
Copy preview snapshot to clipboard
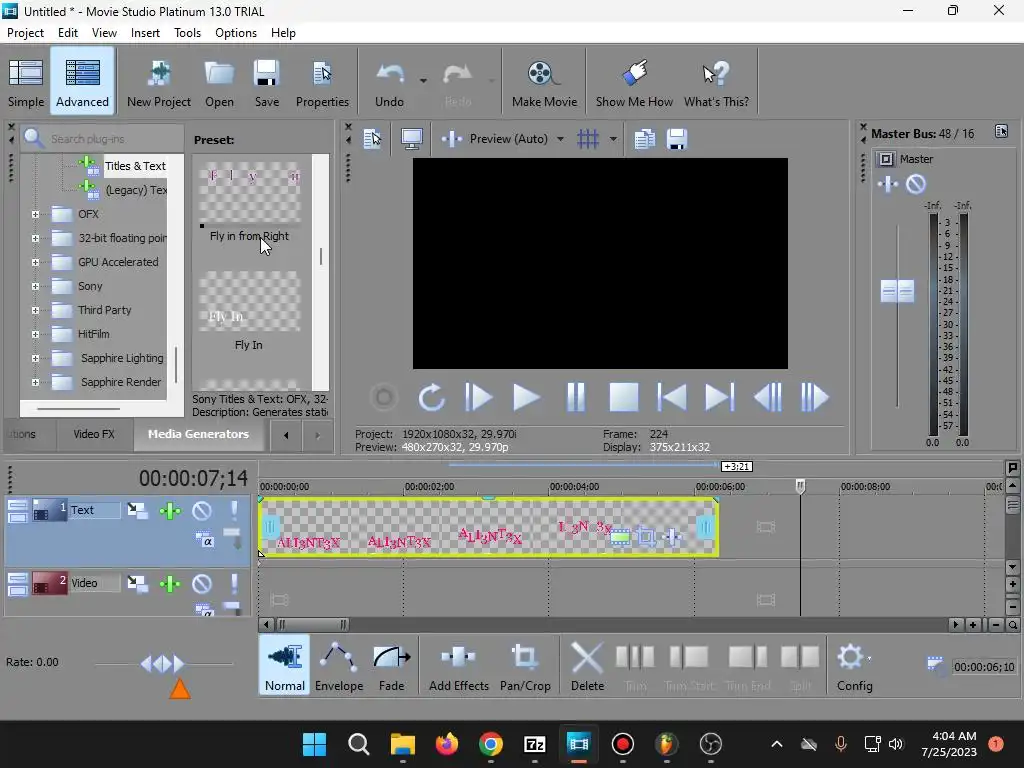(645, 138)
